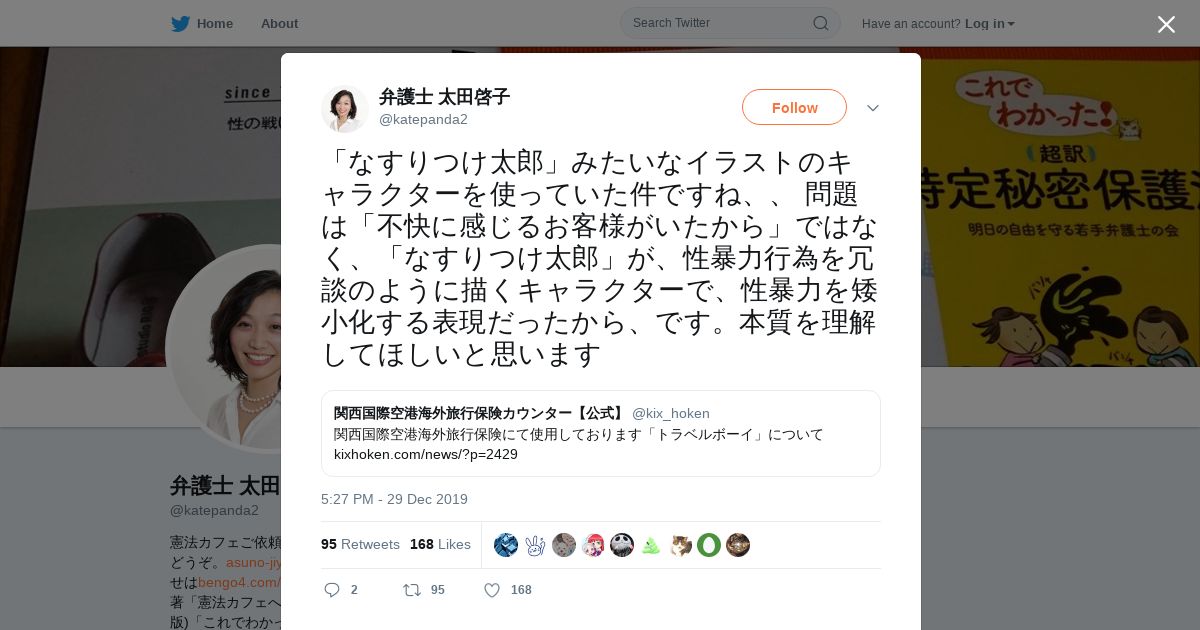Click the Twitter bird Home icon

coord(180,23)
